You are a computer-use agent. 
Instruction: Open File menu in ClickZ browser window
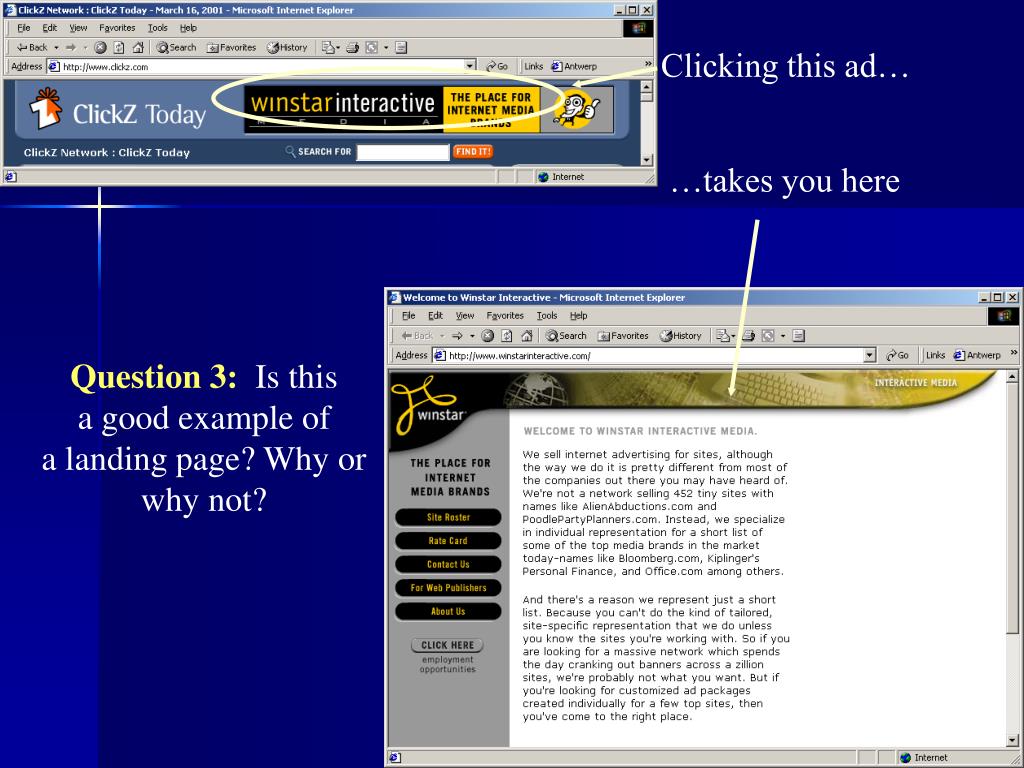pyautogui.click(x=24, y=28)
